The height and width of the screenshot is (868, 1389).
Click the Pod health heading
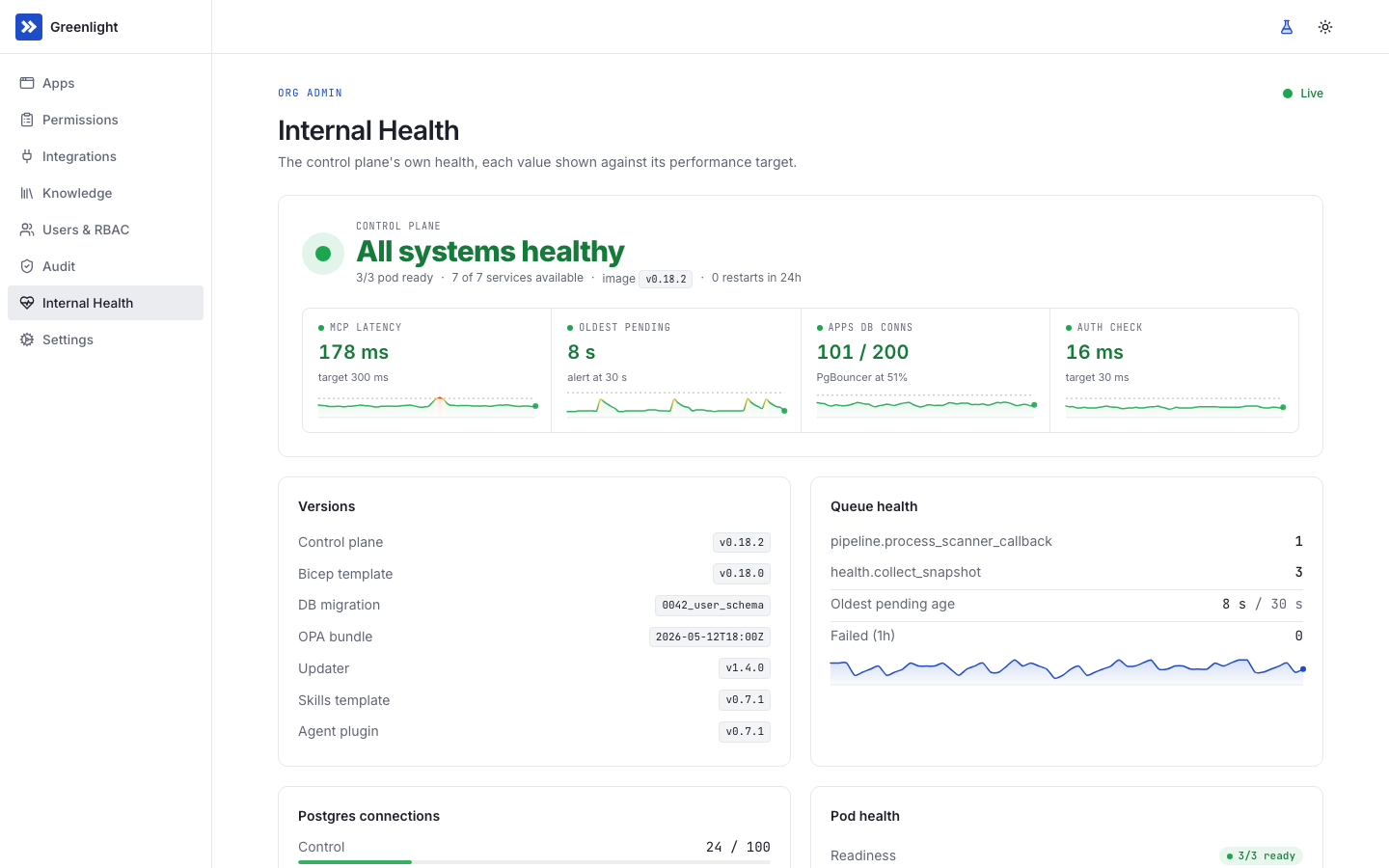865,816
